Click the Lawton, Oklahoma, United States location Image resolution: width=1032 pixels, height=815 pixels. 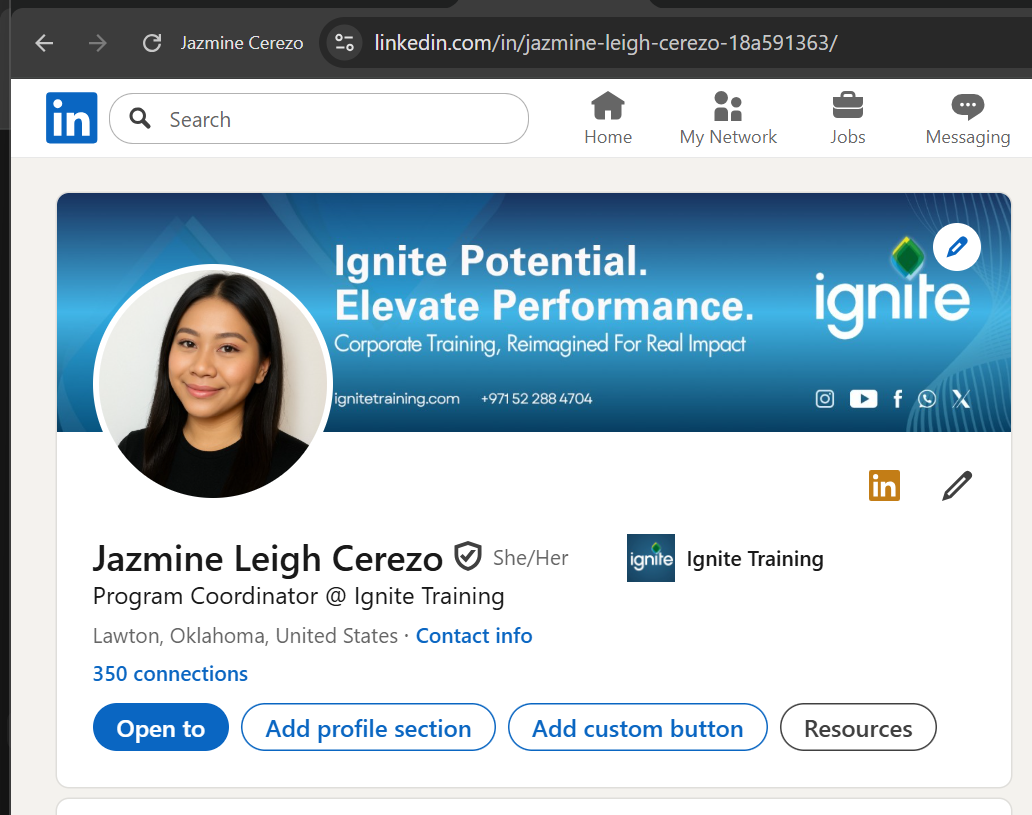click(x=245, y=636)
